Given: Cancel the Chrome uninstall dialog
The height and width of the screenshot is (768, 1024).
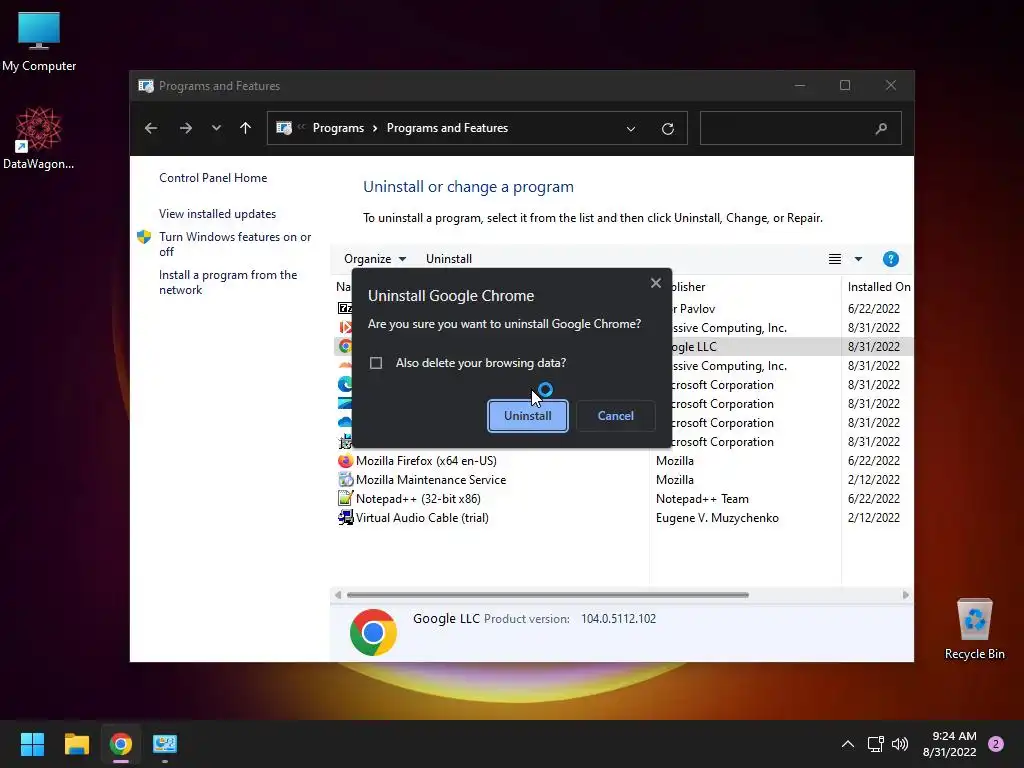Looking at the screenshot, I should pos(615,416).
